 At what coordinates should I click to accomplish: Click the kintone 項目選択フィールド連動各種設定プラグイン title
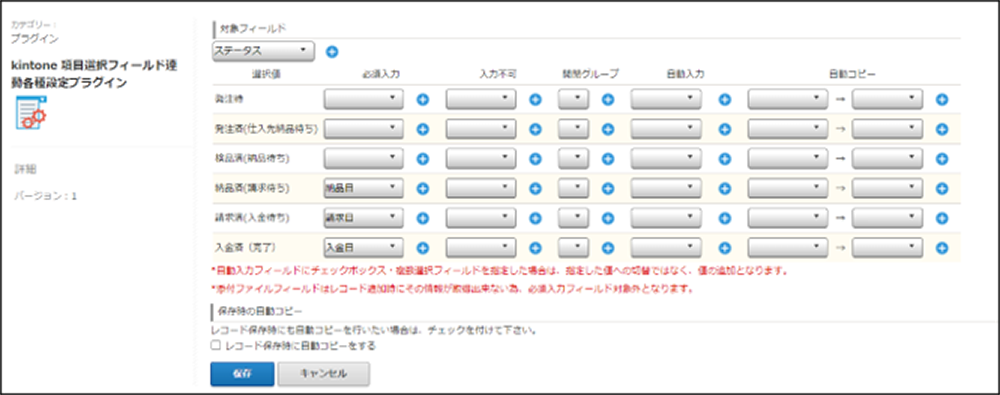click(x=94, y=74)
